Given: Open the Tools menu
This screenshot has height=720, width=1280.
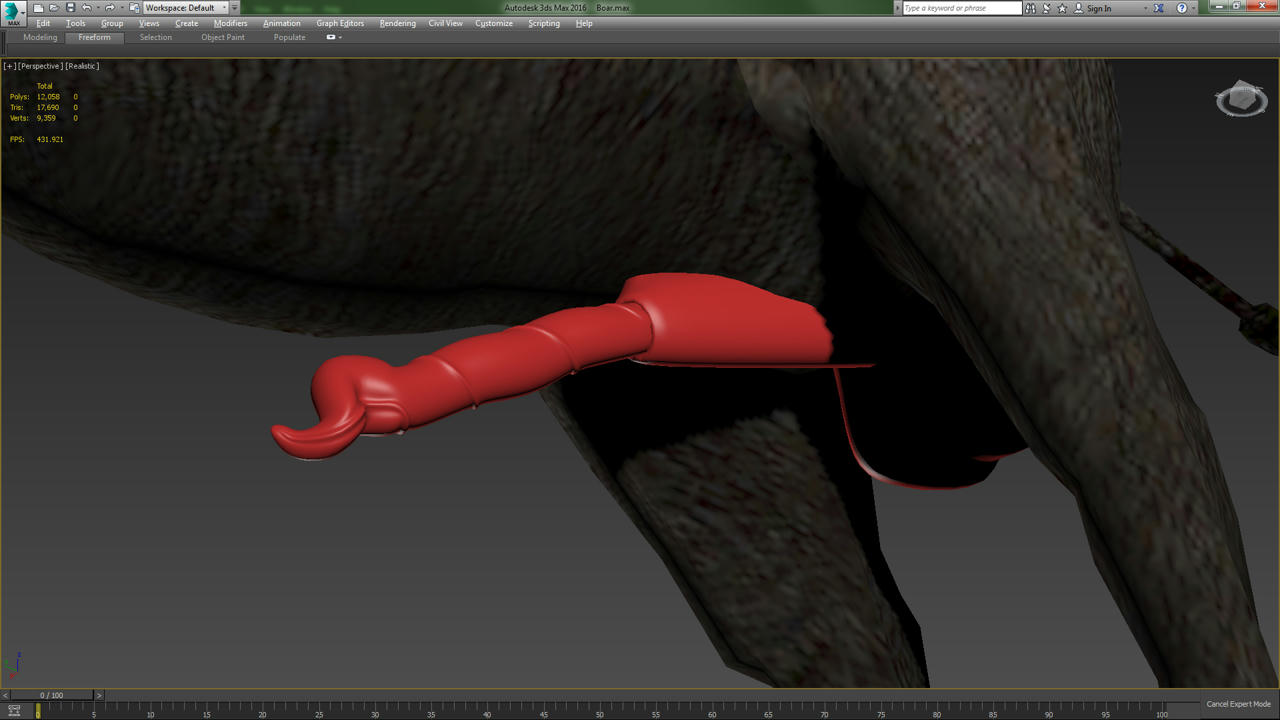Looking at the screenshot, I should click(x=76, y=23).
